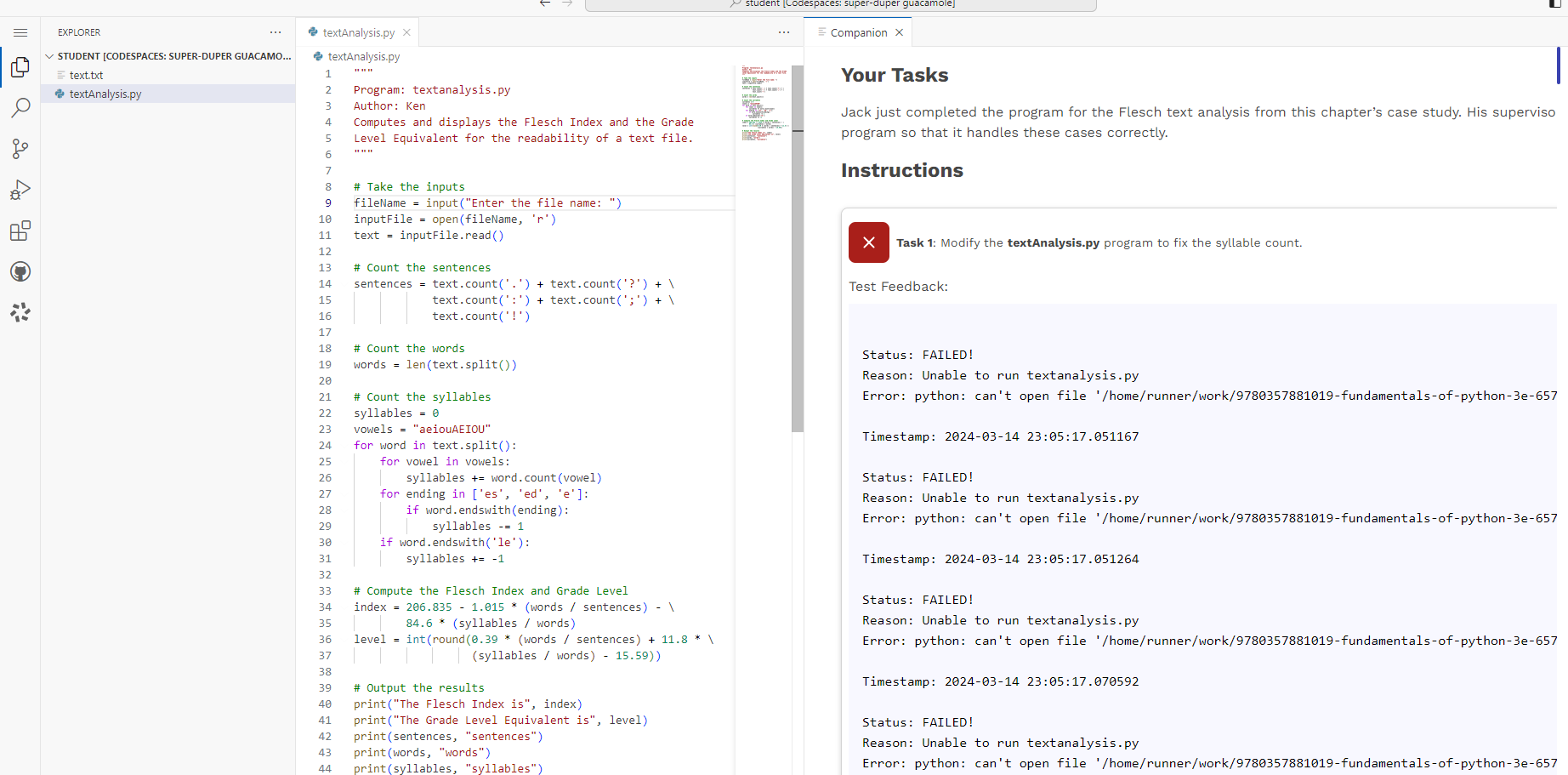Click the bottom activity bar extension icon

tap(20, 312)
